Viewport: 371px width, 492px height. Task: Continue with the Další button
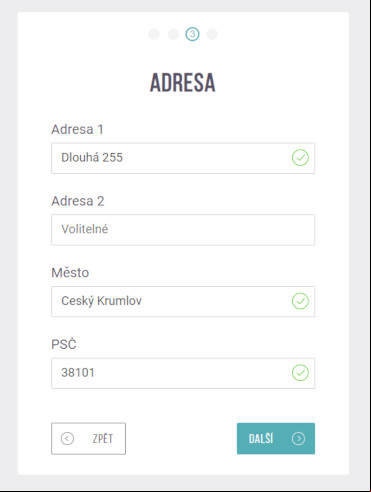point(276,439)
